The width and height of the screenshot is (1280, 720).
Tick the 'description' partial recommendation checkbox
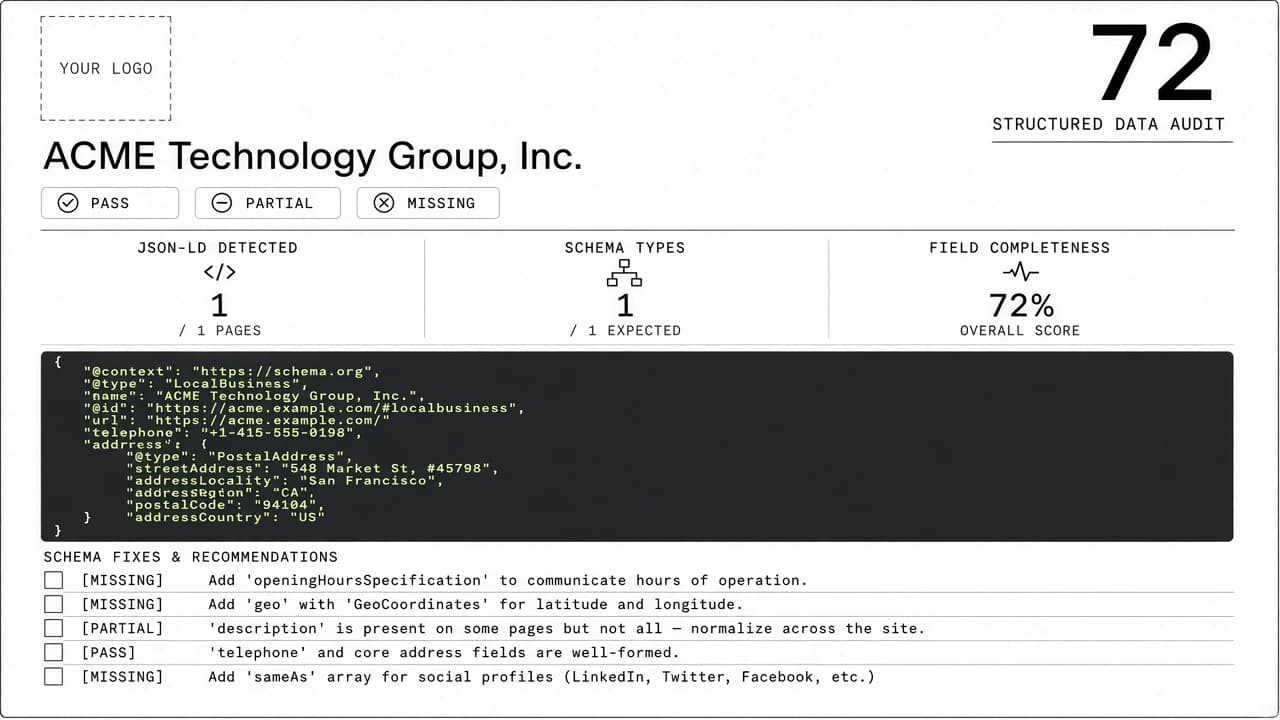53,628
